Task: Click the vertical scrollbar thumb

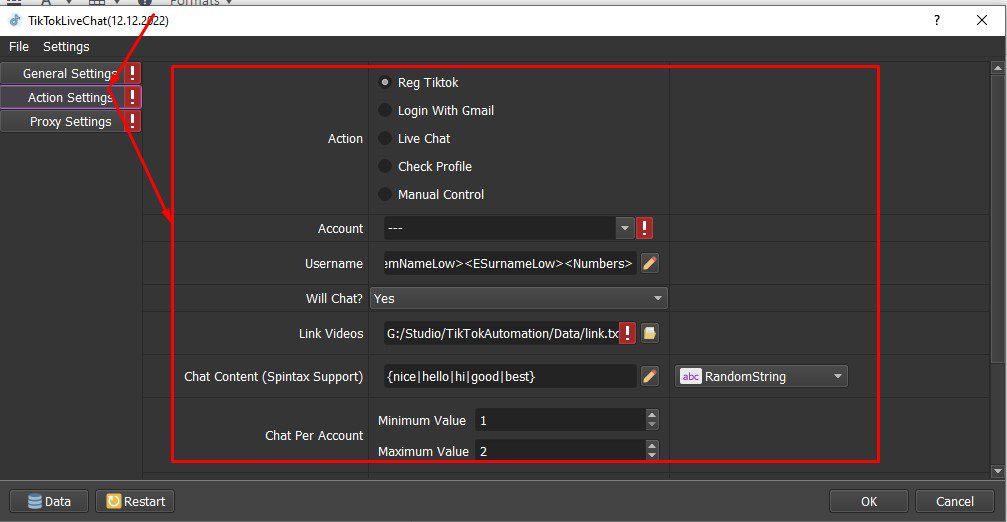Action: pyautogui.click(x=998, y=218)
